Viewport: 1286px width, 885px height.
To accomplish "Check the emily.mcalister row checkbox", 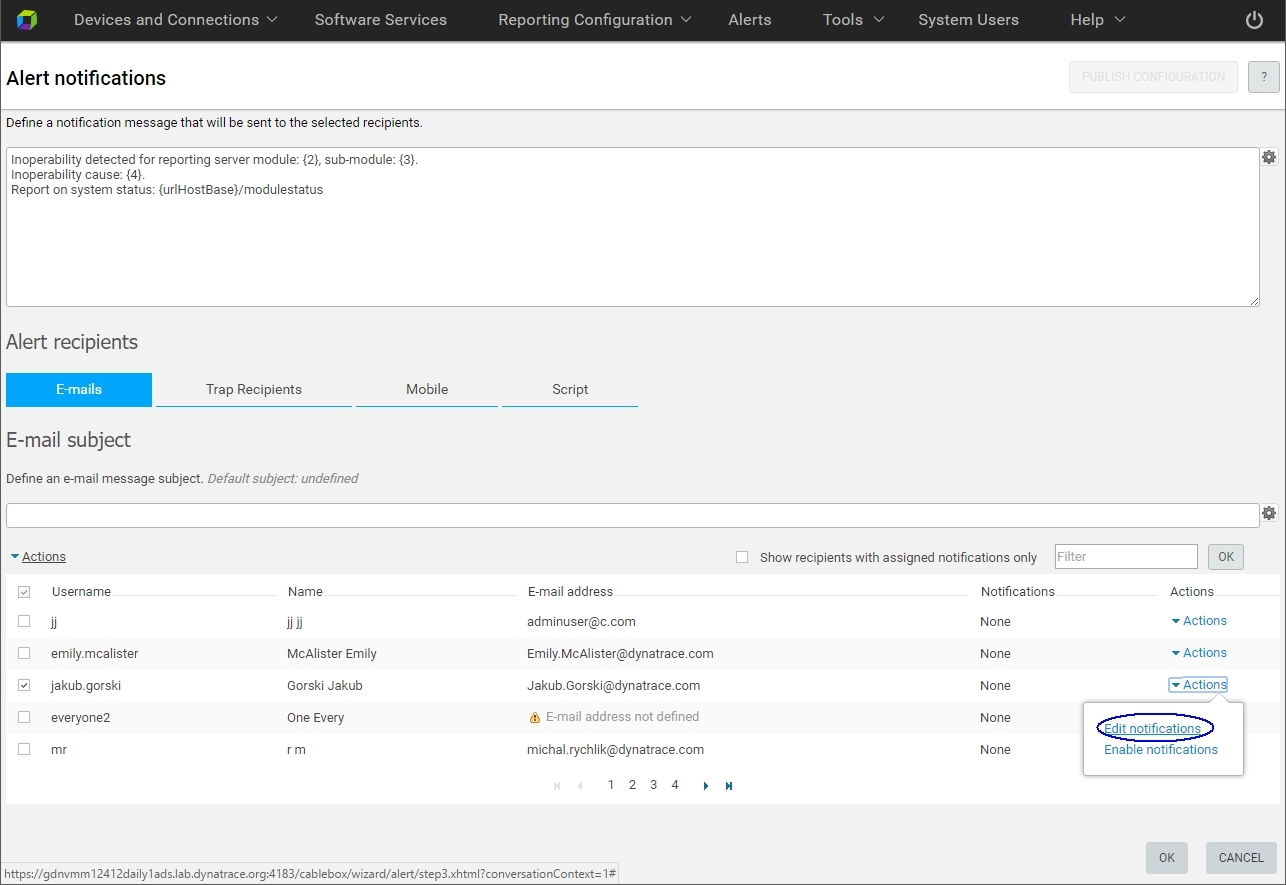I will 24,653.
